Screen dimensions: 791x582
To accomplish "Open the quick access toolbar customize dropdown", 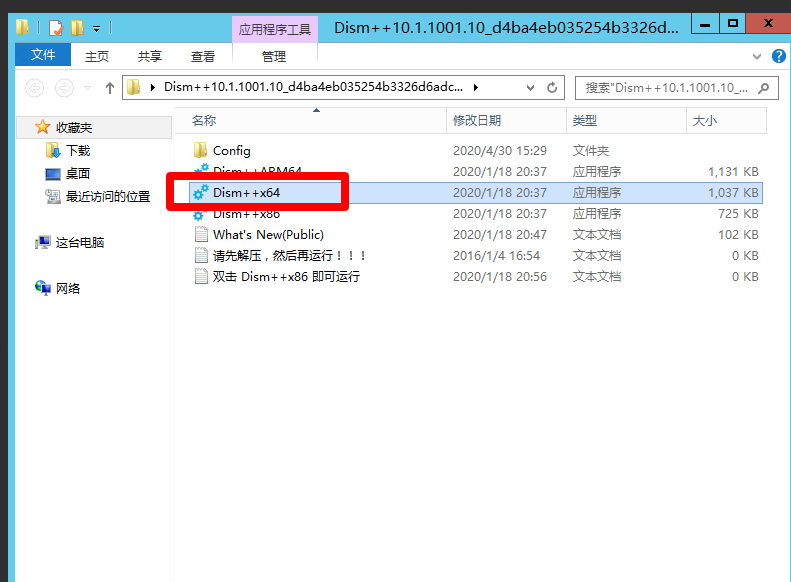I will click(96, 29).
